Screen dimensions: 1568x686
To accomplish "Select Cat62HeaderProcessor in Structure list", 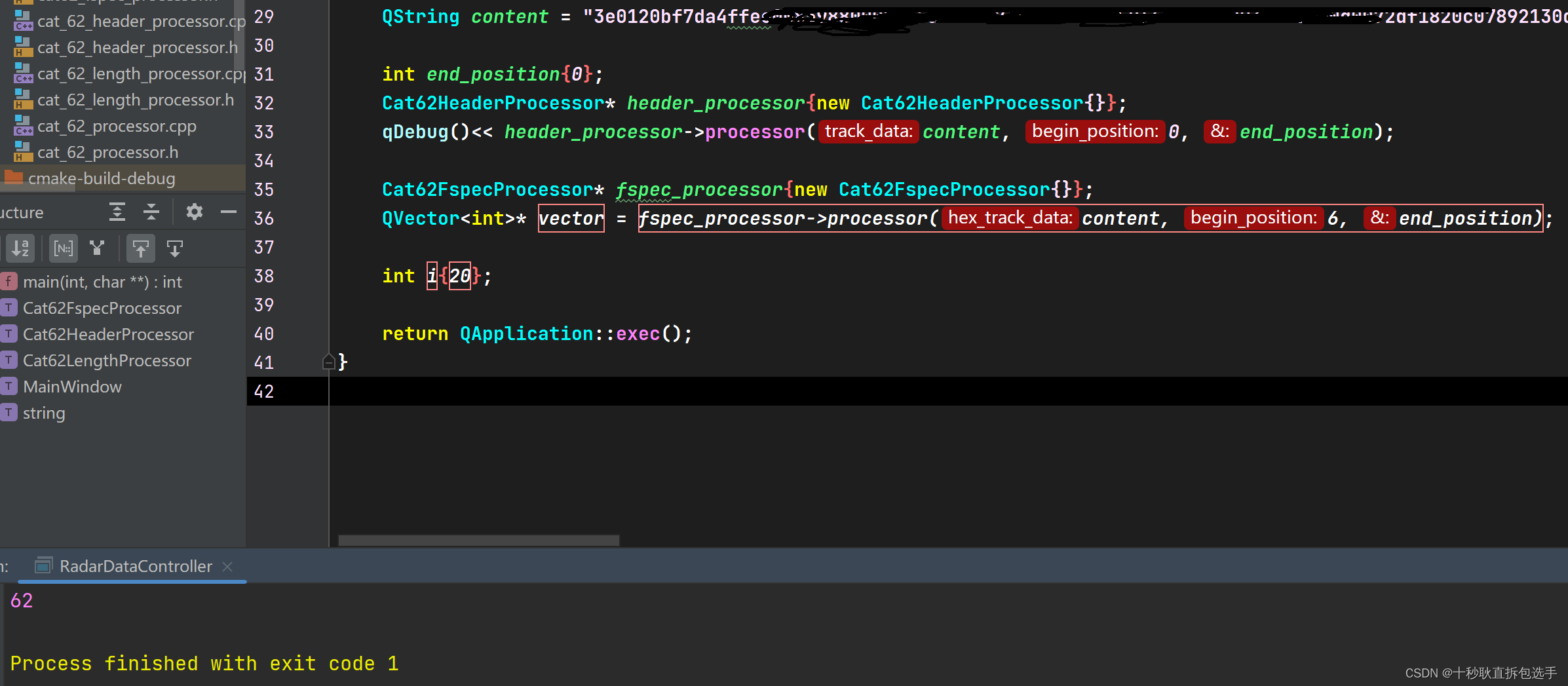I will [x=108, y=334].
